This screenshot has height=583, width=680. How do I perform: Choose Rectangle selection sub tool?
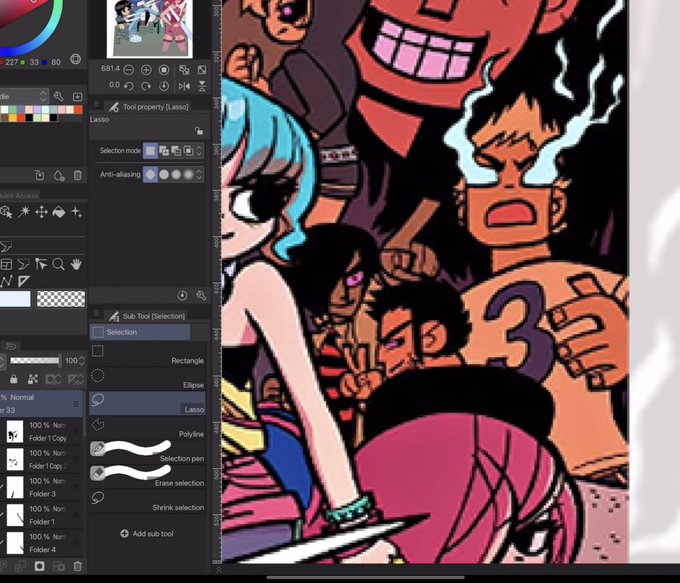pyautogui.click(x=147, y=355)
